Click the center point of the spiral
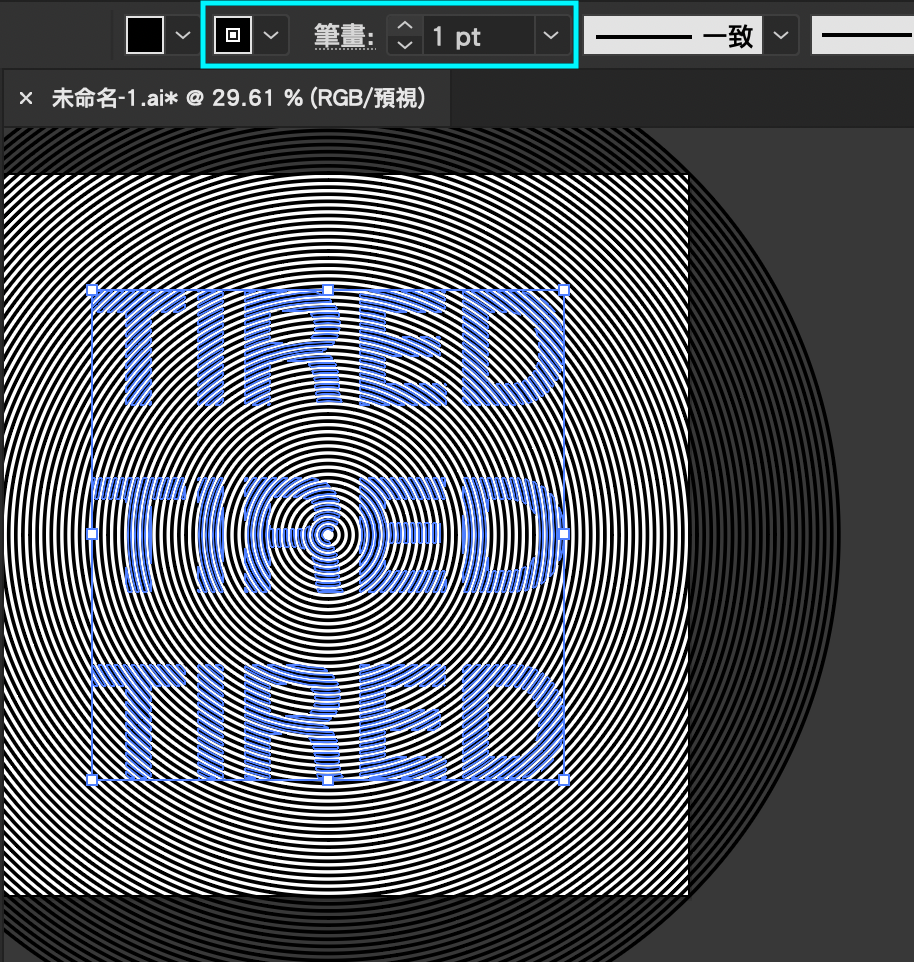The image size is (914, 962). [328, 535]
